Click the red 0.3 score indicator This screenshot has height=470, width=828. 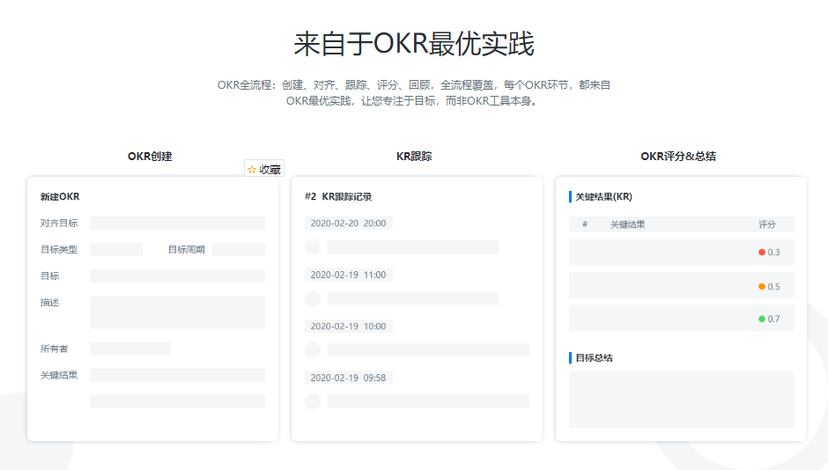pos(769,252)
